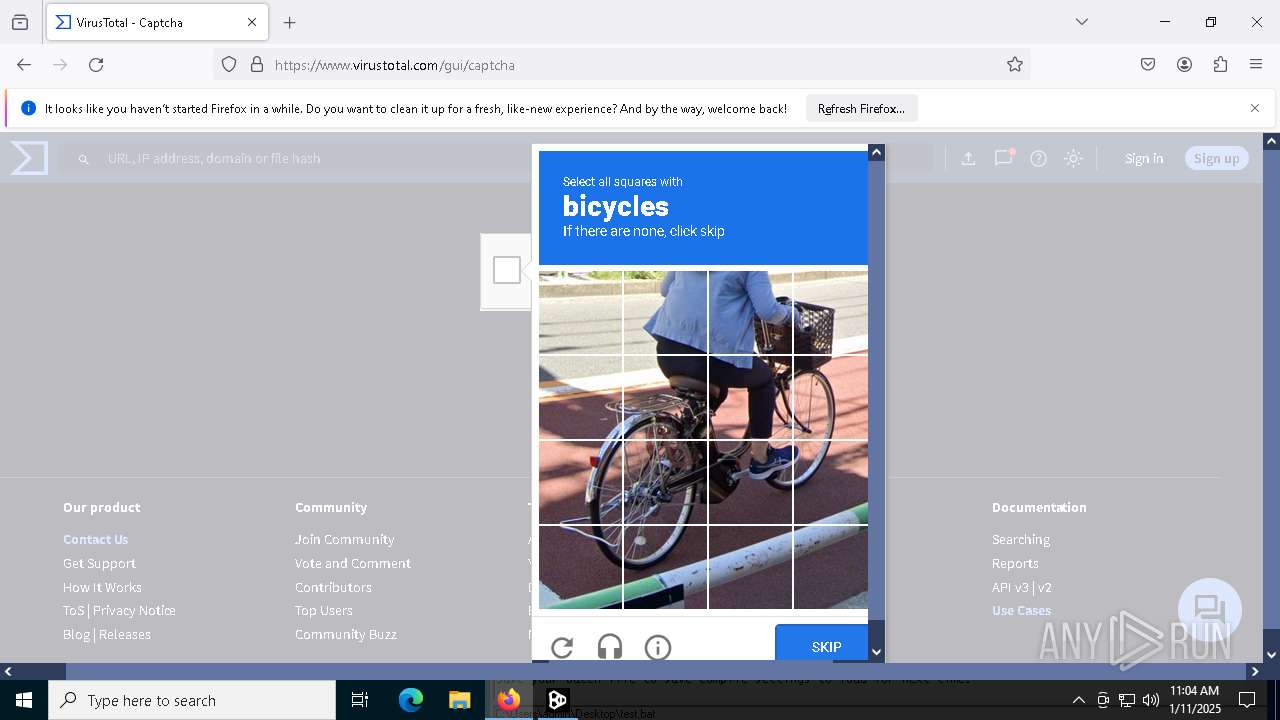Open site security shield icon

point(229,64)
